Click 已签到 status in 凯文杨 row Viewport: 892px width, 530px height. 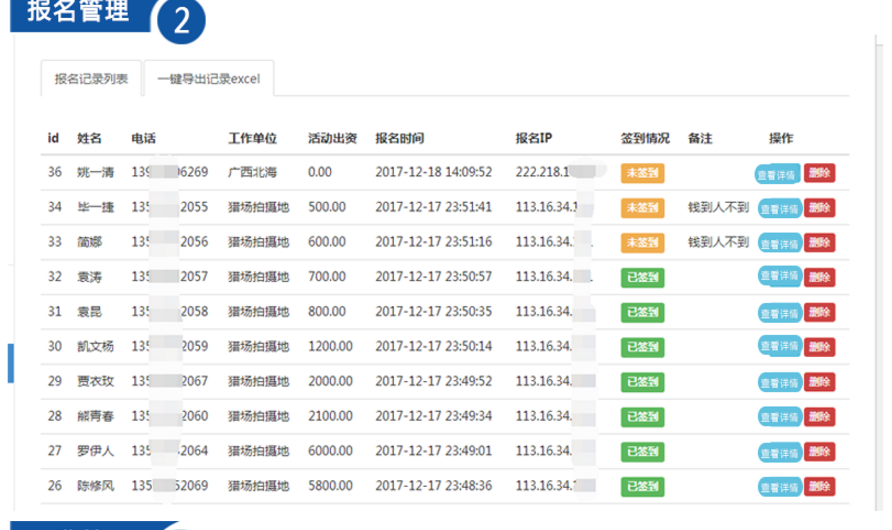tap(642, 347)
